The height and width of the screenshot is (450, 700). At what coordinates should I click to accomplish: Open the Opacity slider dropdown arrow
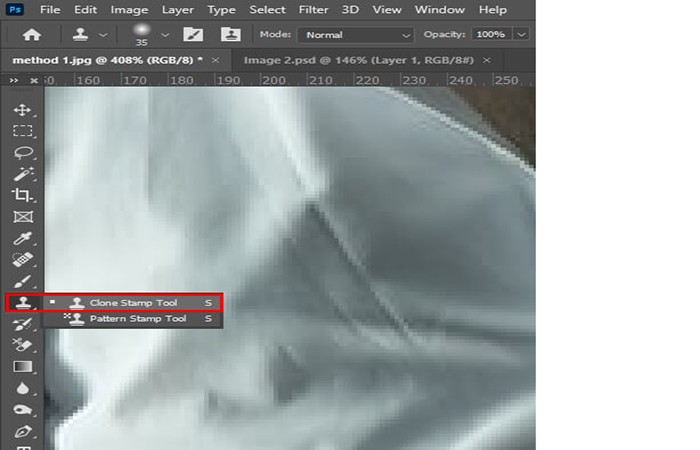(521, 34)
